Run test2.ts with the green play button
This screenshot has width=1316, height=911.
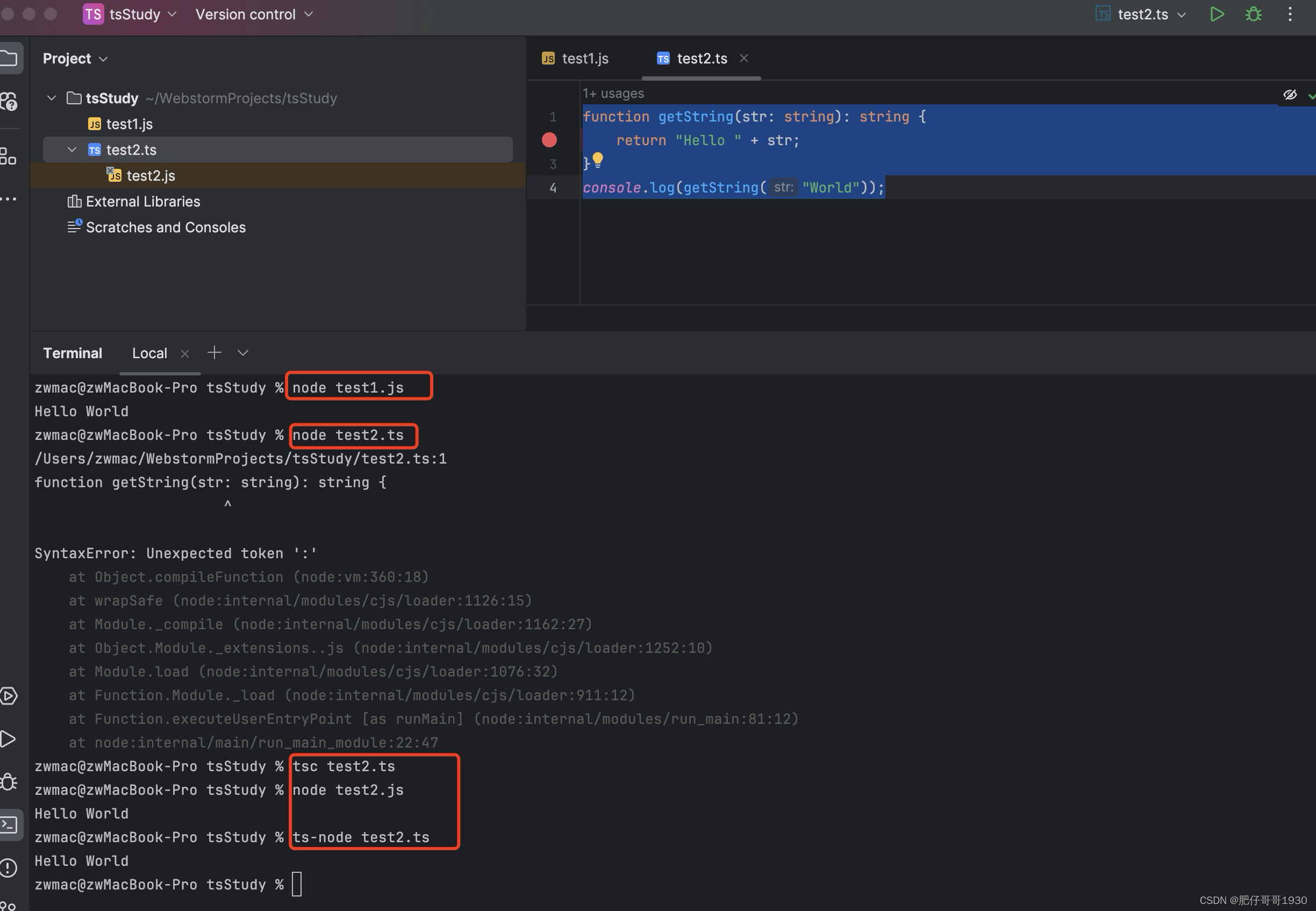click(x=1216, y=15)
